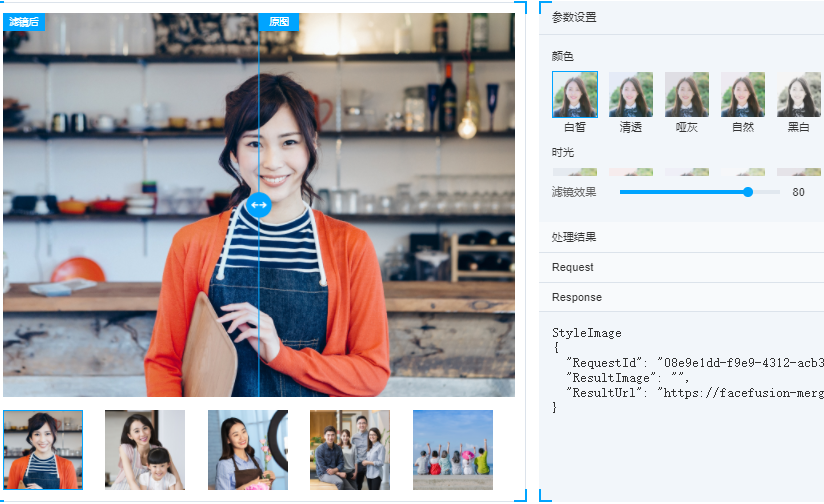Click the 颜色 section label
The height and width of the screenshot is (504, 824).
coord(562,56)
